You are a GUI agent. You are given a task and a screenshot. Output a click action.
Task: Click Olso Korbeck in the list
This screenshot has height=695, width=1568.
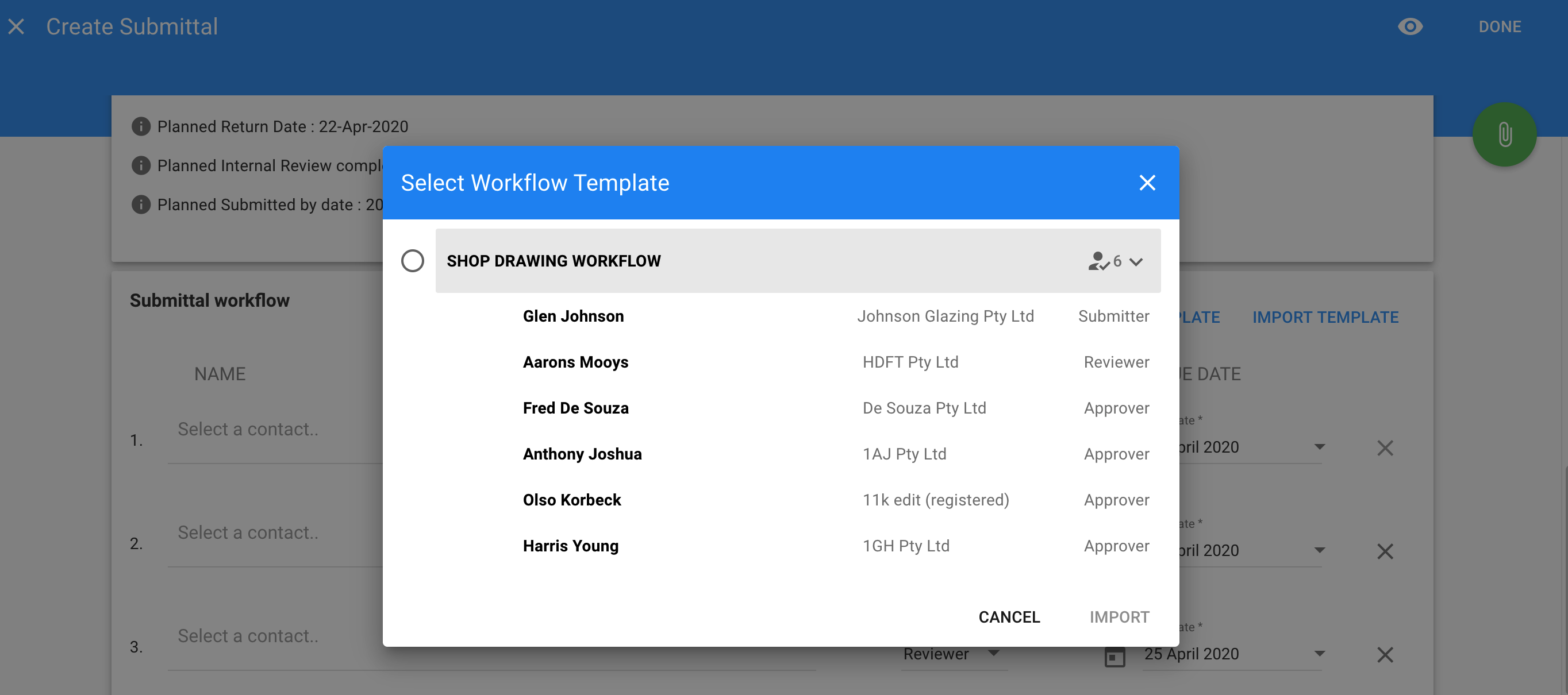click(x=572, y=499)
